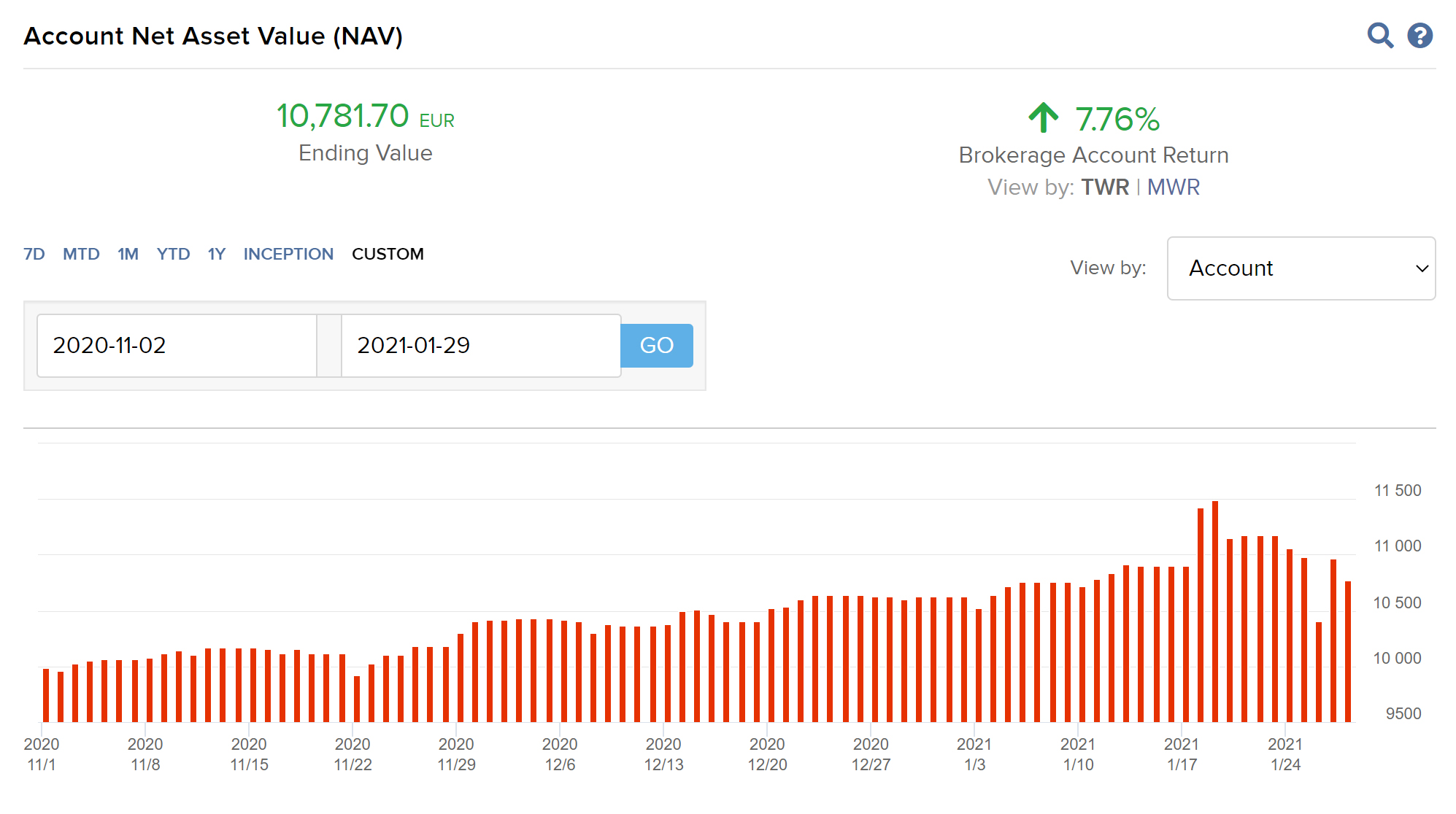Switch return view to TWR
The width and height of the screenshot is (1456, 814).
[x=1105, y=187]
